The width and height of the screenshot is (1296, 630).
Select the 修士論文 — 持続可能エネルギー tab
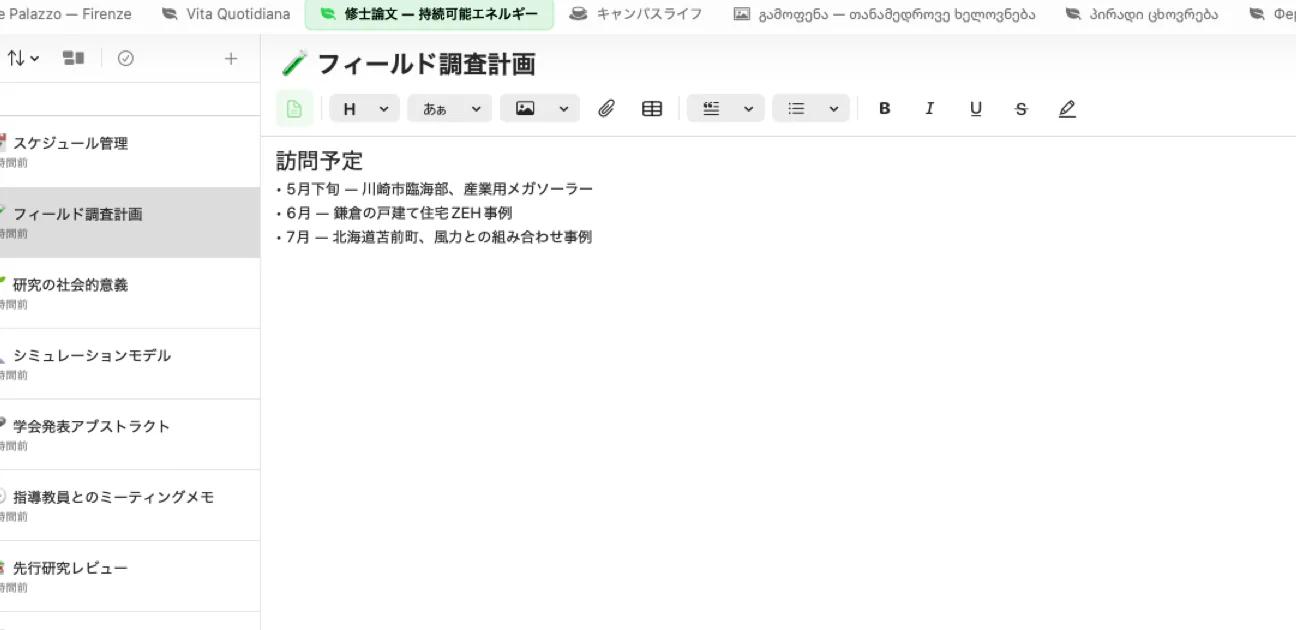429,14
